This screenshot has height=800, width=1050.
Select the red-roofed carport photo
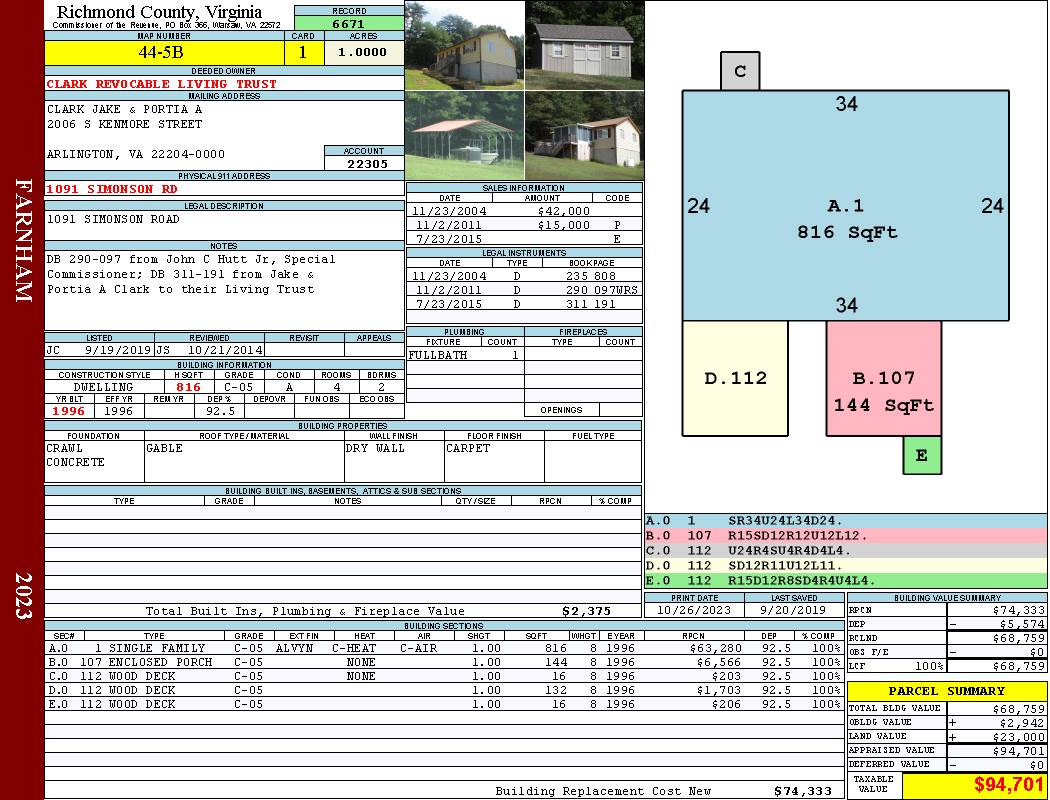click(x=464, y=135)
